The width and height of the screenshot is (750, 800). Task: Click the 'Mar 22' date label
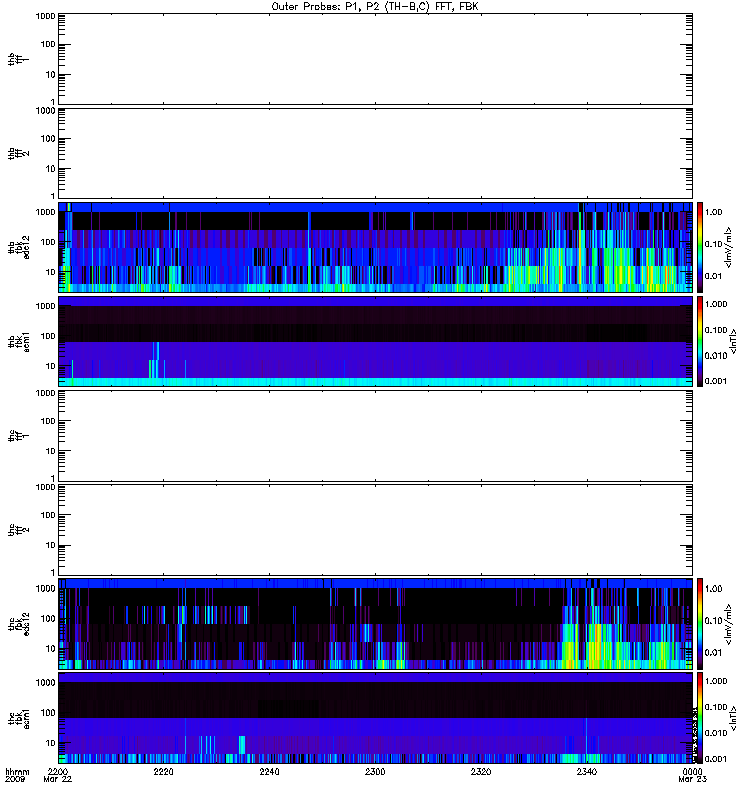tap(58, 779)
